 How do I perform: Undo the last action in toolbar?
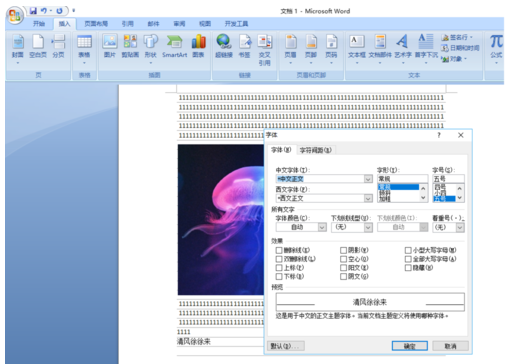click(44, 11)
